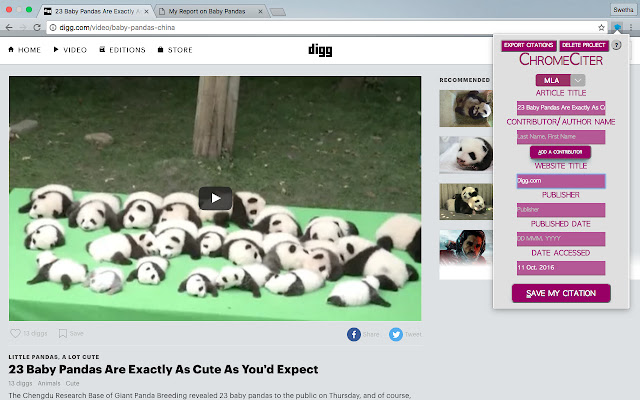Switch to My Report on Baby Pandas tab
This screenshot has width=640, height=400.
coord(210,10)
